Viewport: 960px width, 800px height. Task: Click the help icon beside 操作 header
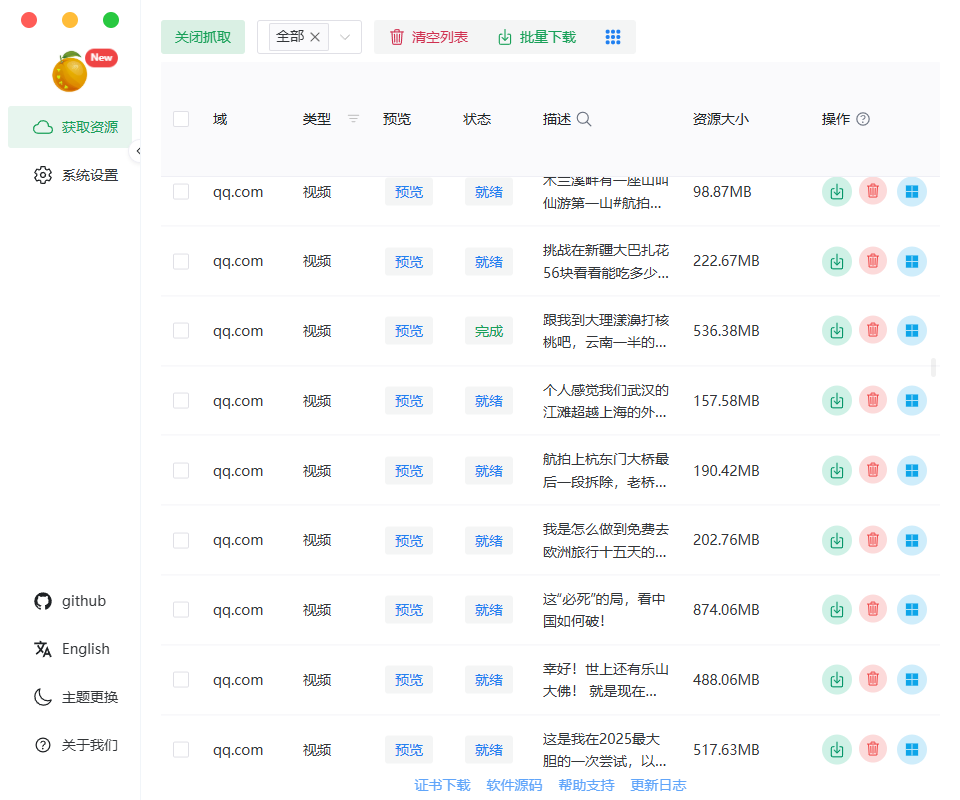(x=862, y=118)
